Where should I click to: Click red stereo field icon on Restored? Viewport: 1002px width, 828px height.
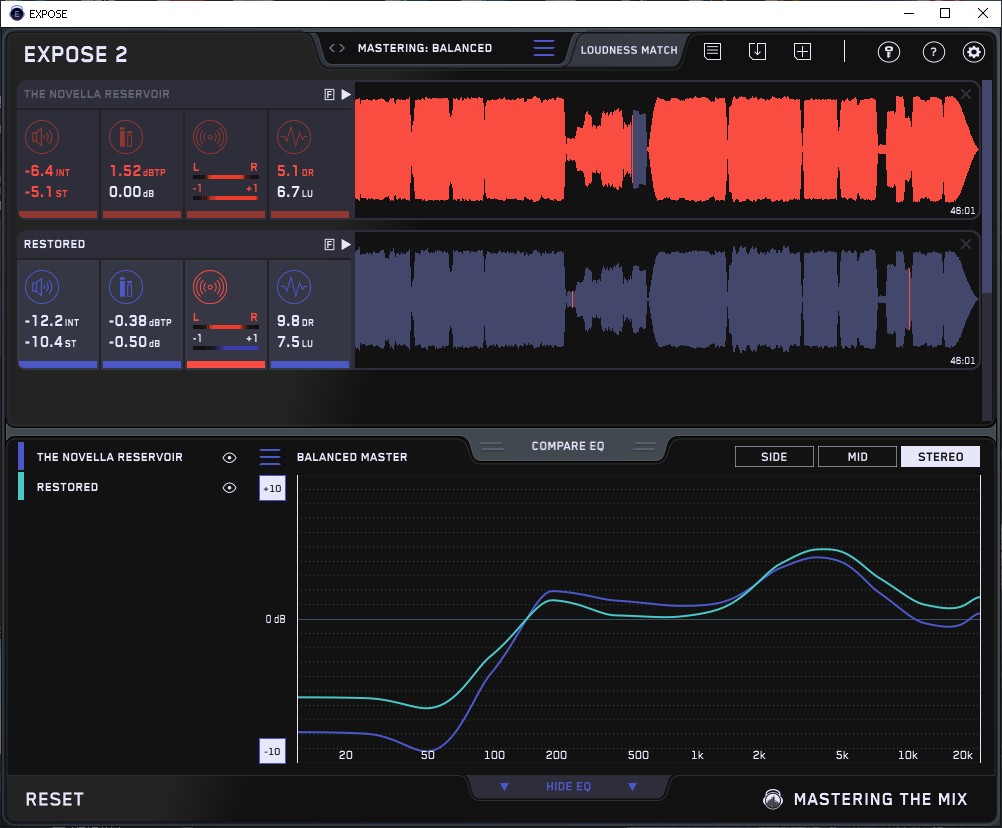pyautogui.click(x=210, y=287)
